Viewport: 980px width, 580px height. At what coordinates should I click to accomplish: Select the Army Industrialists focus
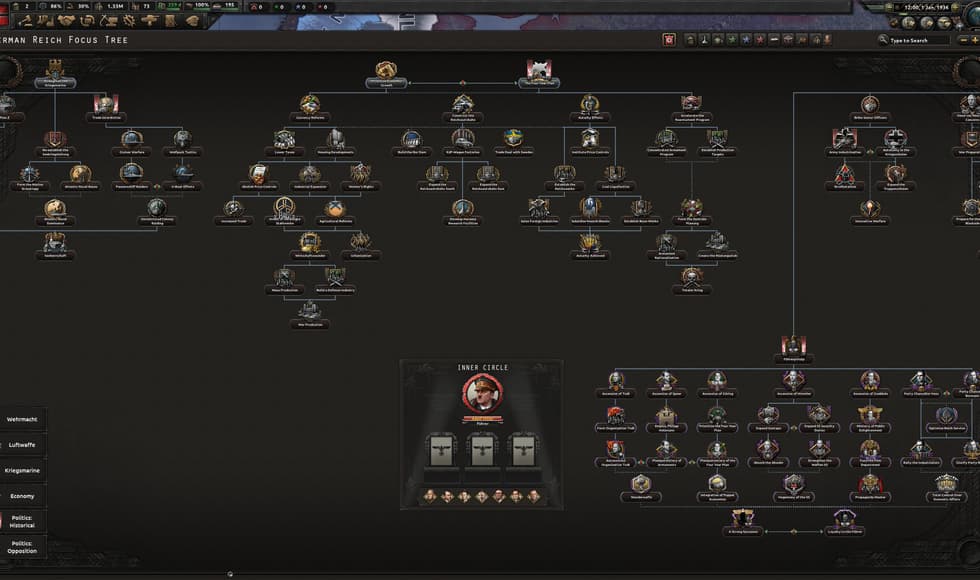(x=844, y=143)
